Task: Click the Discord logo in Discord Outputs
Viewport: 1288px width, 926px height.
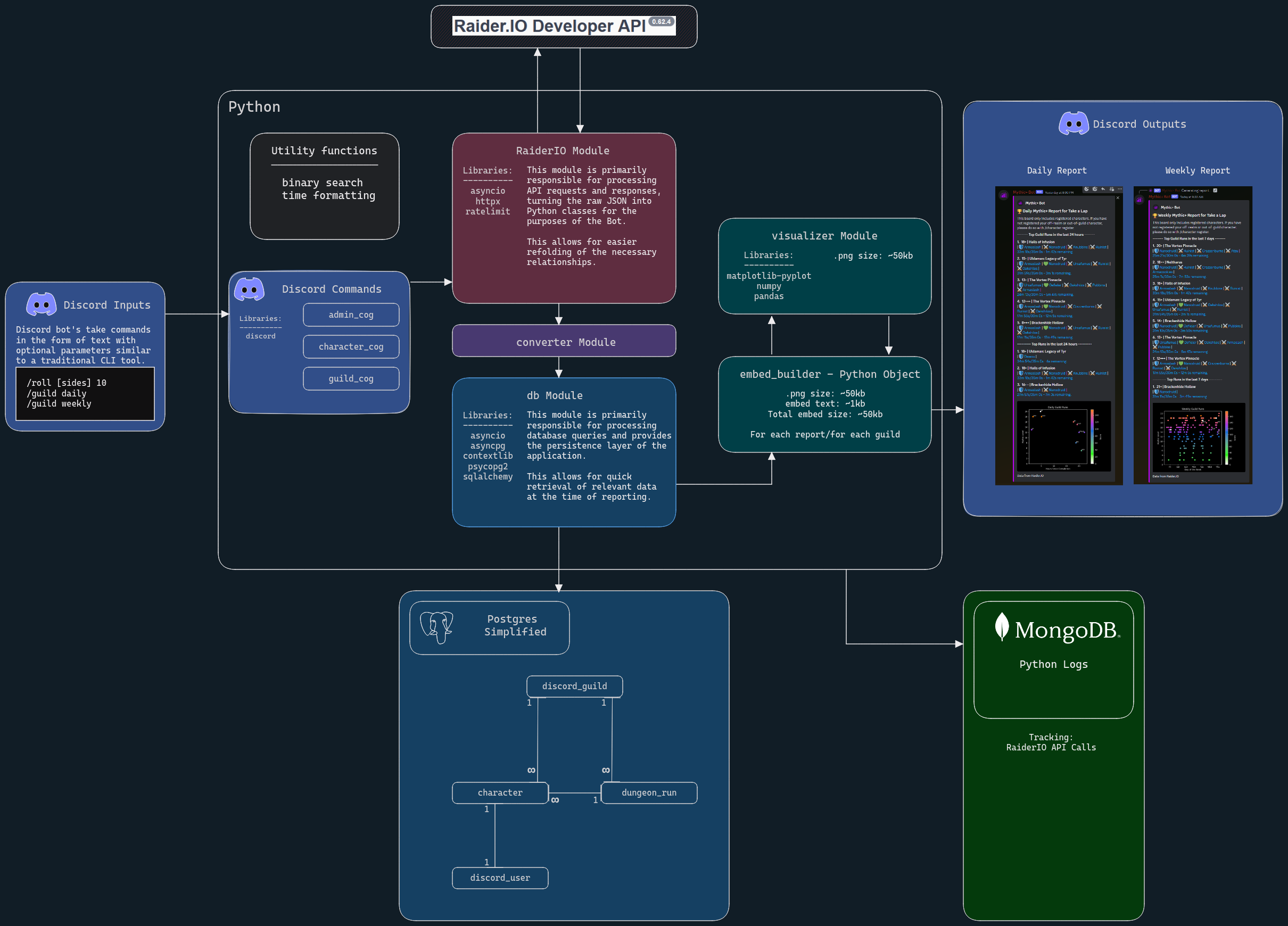Action: (1074, 123)
